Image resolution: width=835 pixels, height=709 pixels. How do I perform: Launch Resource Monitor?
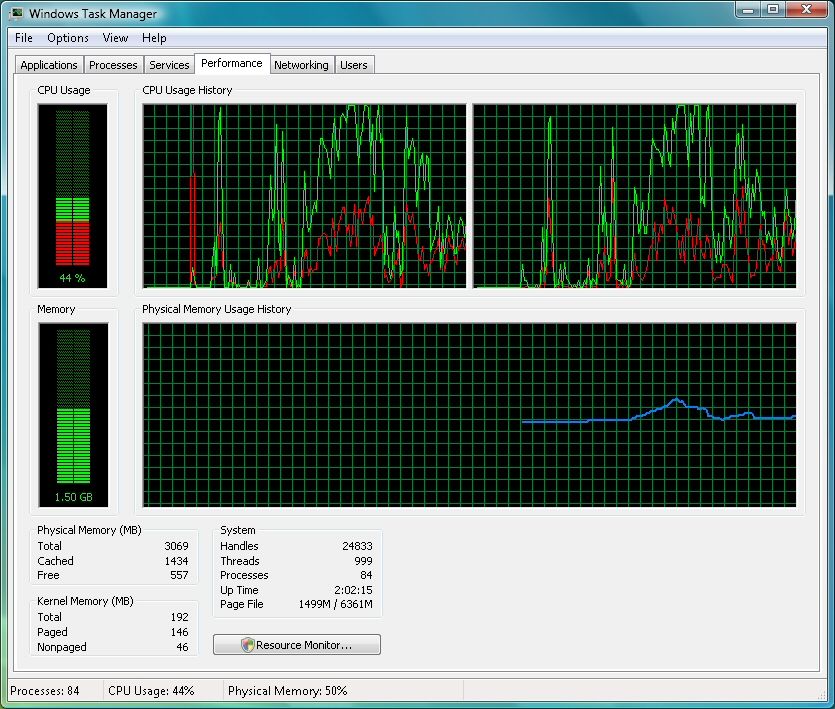pyautogui.click(x=296, y=644)
